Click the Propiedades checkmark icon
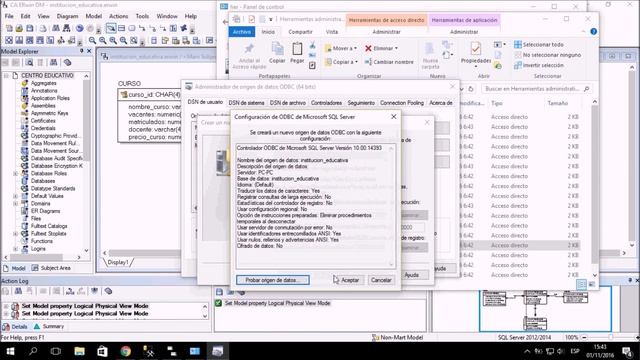This screenshot has height=360, width=640. click(x=476, y=49)
